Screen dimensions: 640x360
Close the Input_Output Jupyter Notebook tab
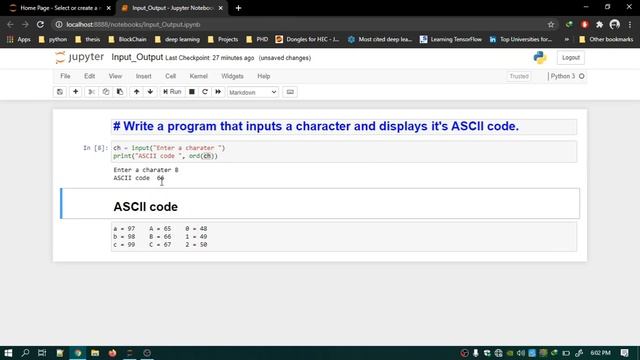pyautogui.click(x=221, y=8)
